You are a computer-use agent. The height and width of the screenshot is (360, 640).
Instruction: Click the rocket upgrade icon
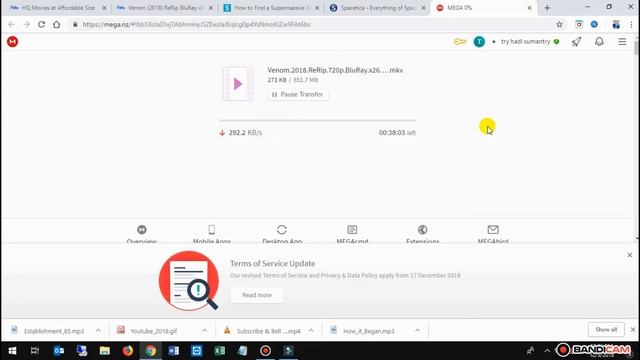pyautogui.click(x=576, y=42)
